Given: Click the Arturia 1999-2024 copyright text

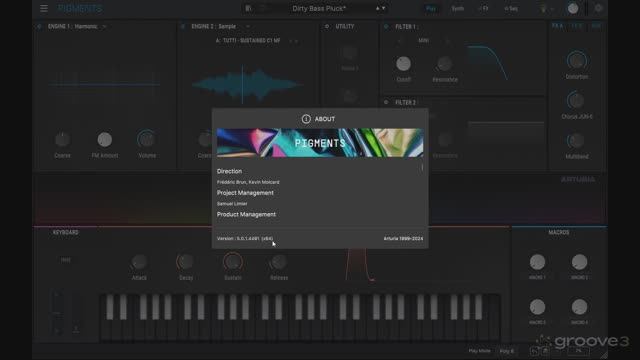Looking at the screenshot, I should pos(403,238).
